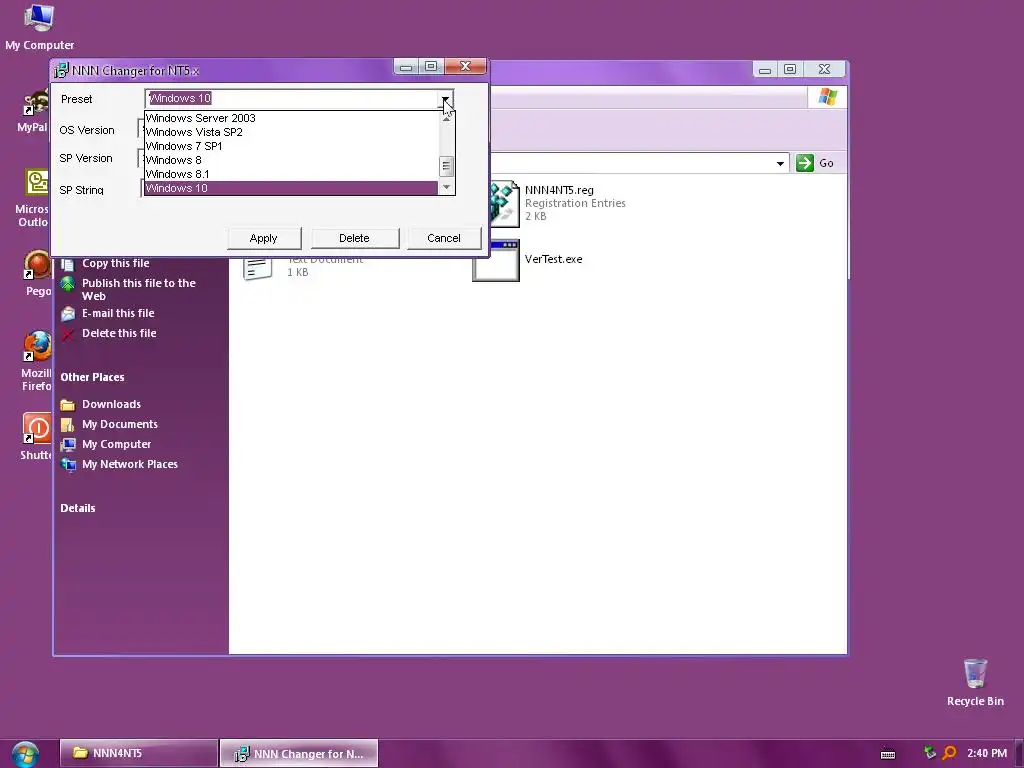Click the Apply button

pos(264,238)
